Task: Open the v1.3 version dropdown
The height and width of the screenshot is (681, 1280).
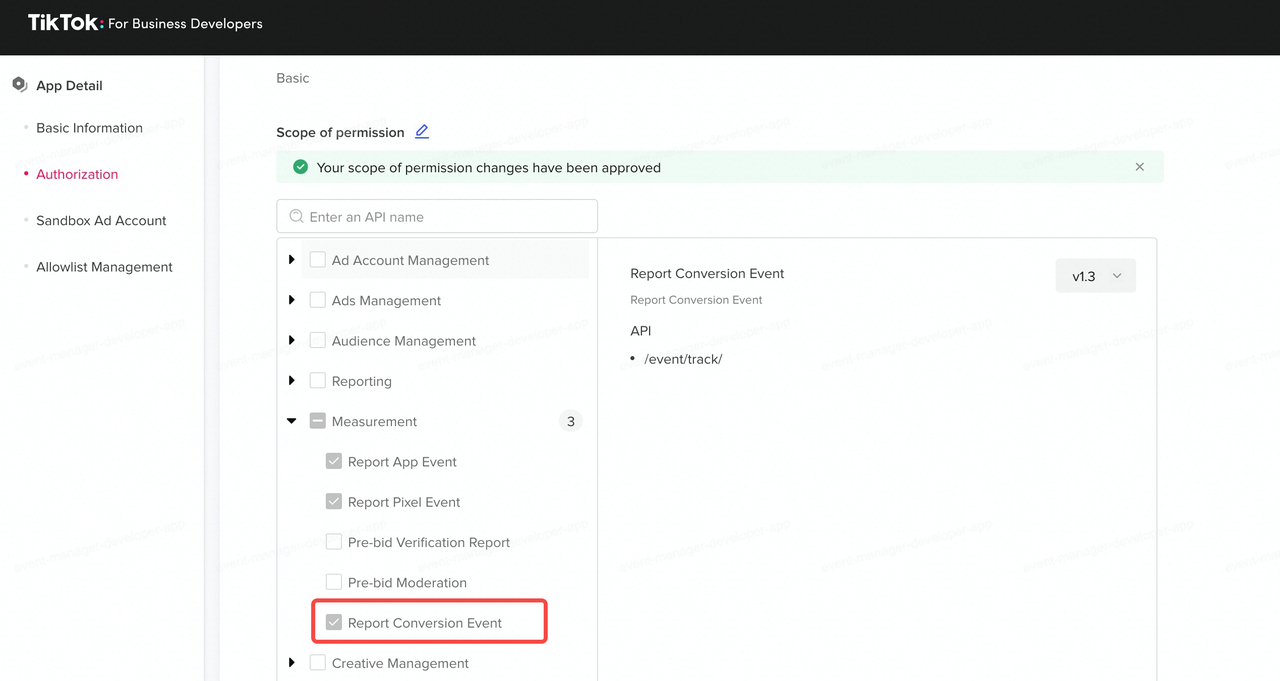Action: [1095, 276]
